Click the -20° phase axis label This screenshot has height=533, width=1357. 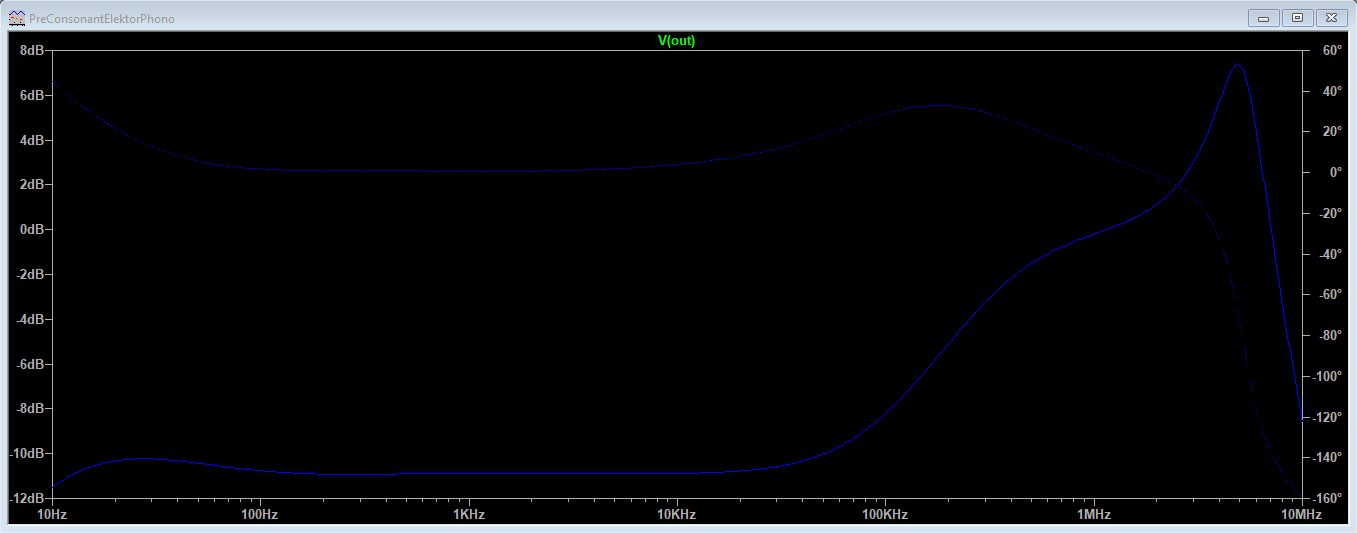point(1329,214)
